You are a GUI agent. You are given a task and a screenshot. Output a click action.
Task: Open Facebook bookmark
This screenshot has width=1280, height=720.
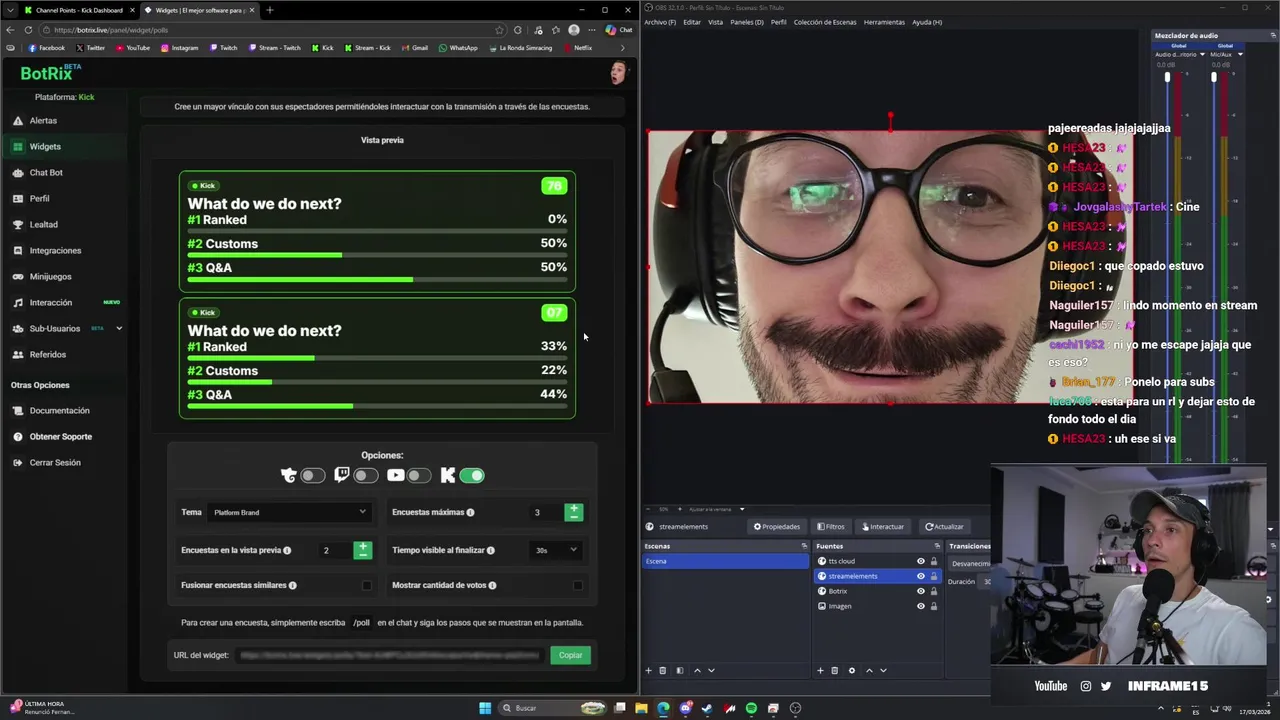click(47, 48)
